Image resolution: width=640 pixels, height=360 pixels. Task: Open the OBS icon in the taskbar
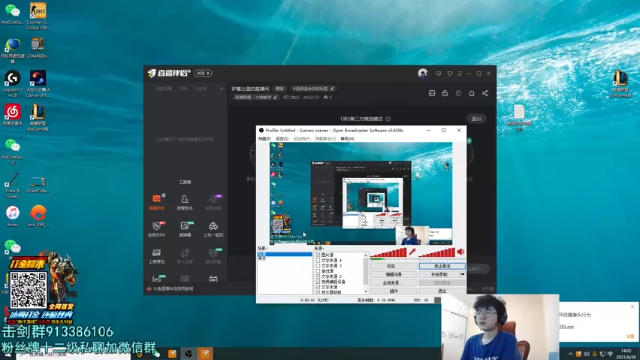pos(188,353)
